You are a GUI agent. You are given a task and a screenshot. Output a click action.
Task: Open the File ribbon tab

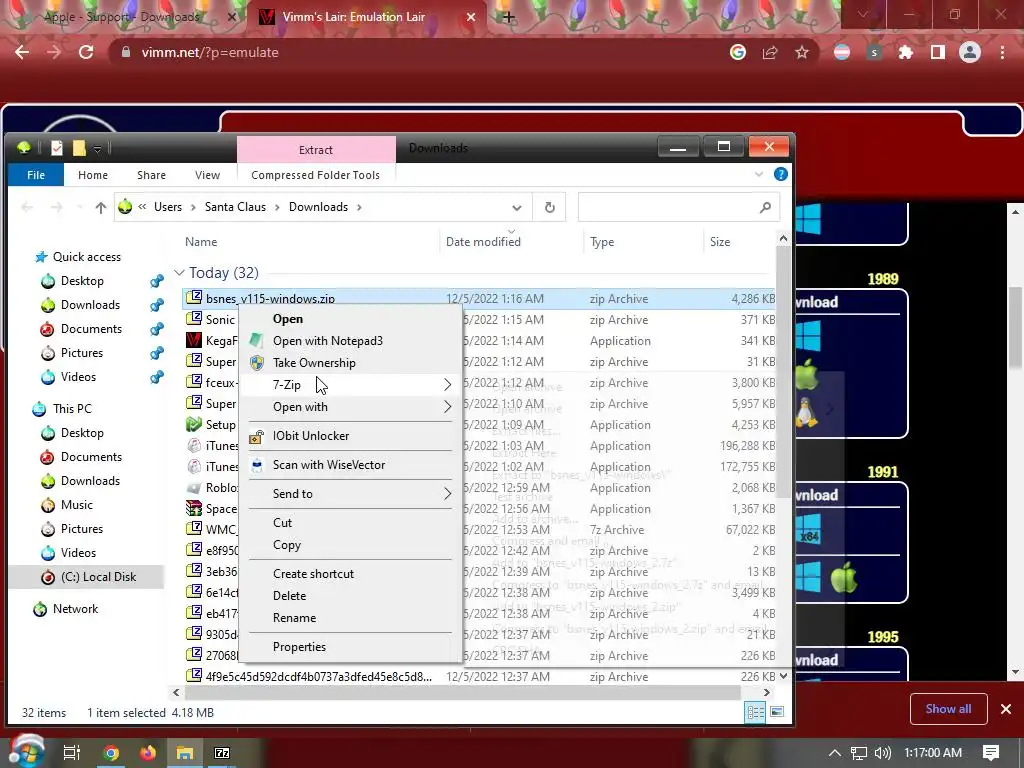(36, 175)
